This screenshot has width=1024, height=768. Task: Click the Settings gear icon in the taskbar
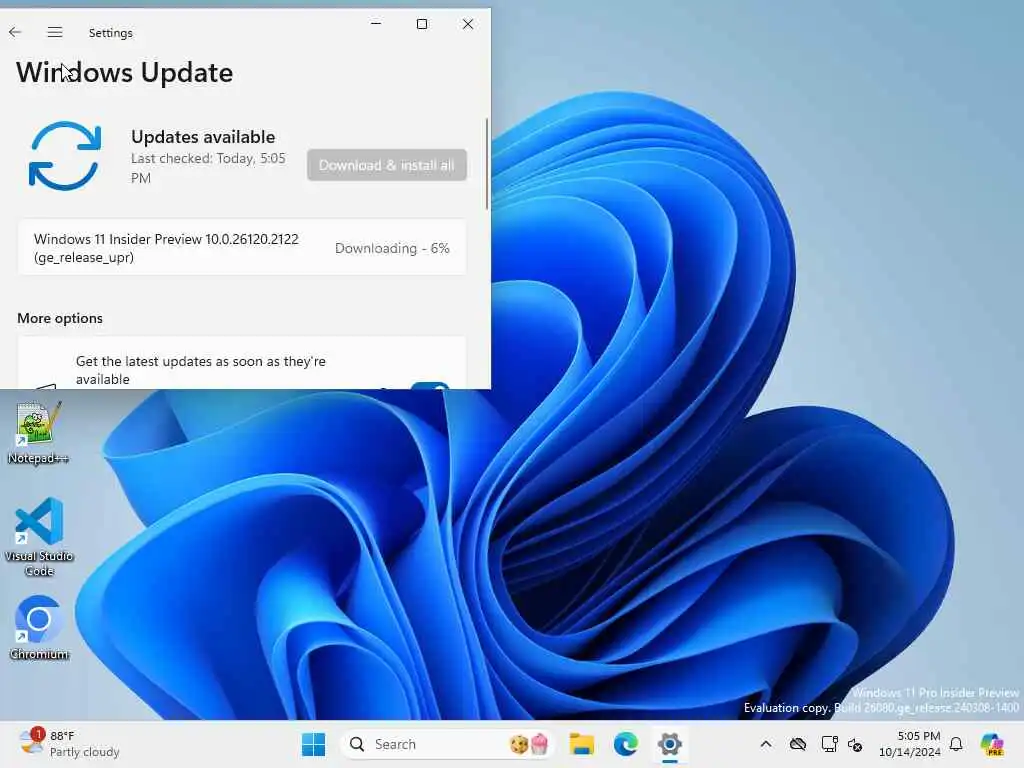click(669, 744)
